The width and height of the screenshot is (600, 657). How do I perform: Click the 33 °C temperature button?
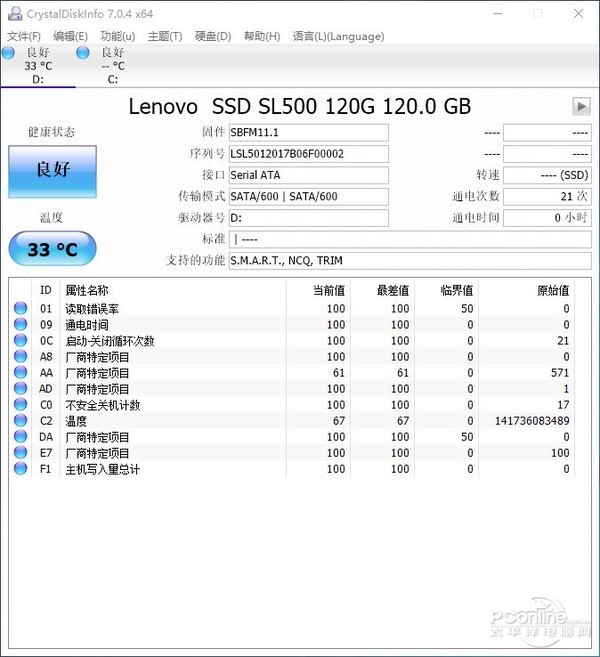coord(52,249)
